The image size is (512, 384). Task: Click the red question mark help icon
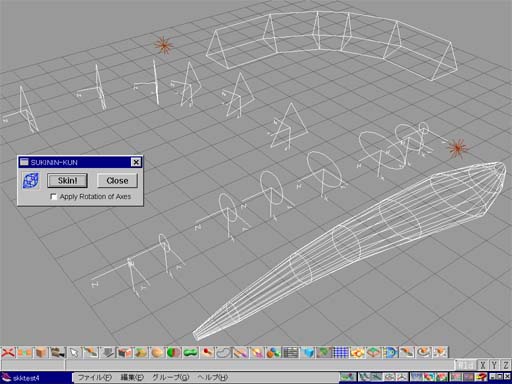click(481, 377)
